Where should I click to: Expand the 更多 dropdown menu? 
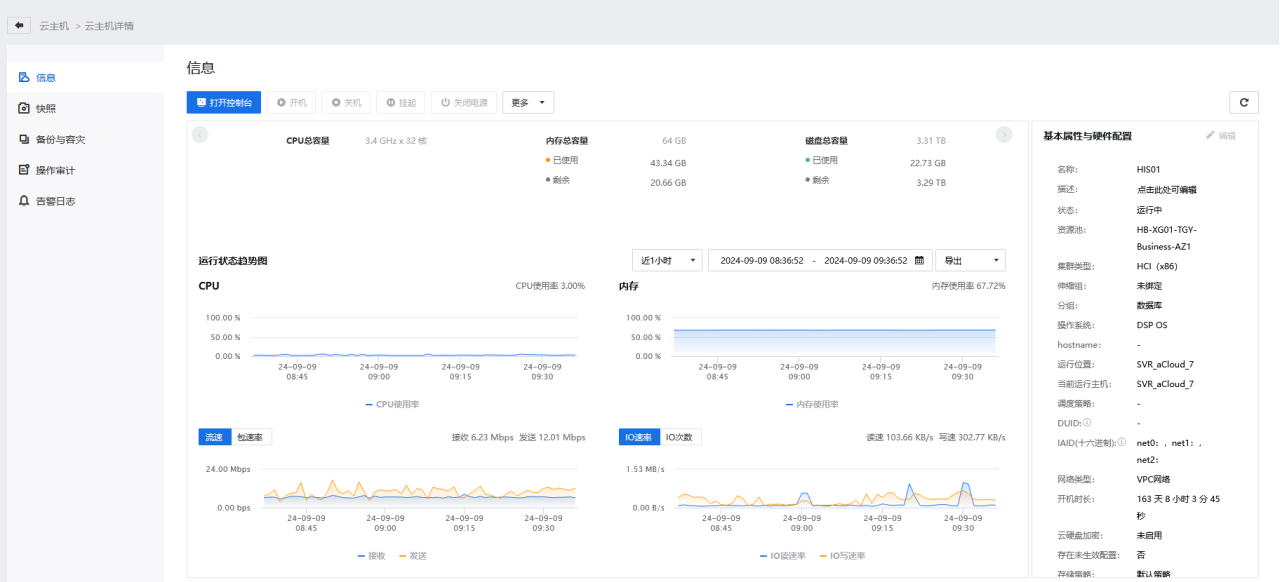point(527,102)
